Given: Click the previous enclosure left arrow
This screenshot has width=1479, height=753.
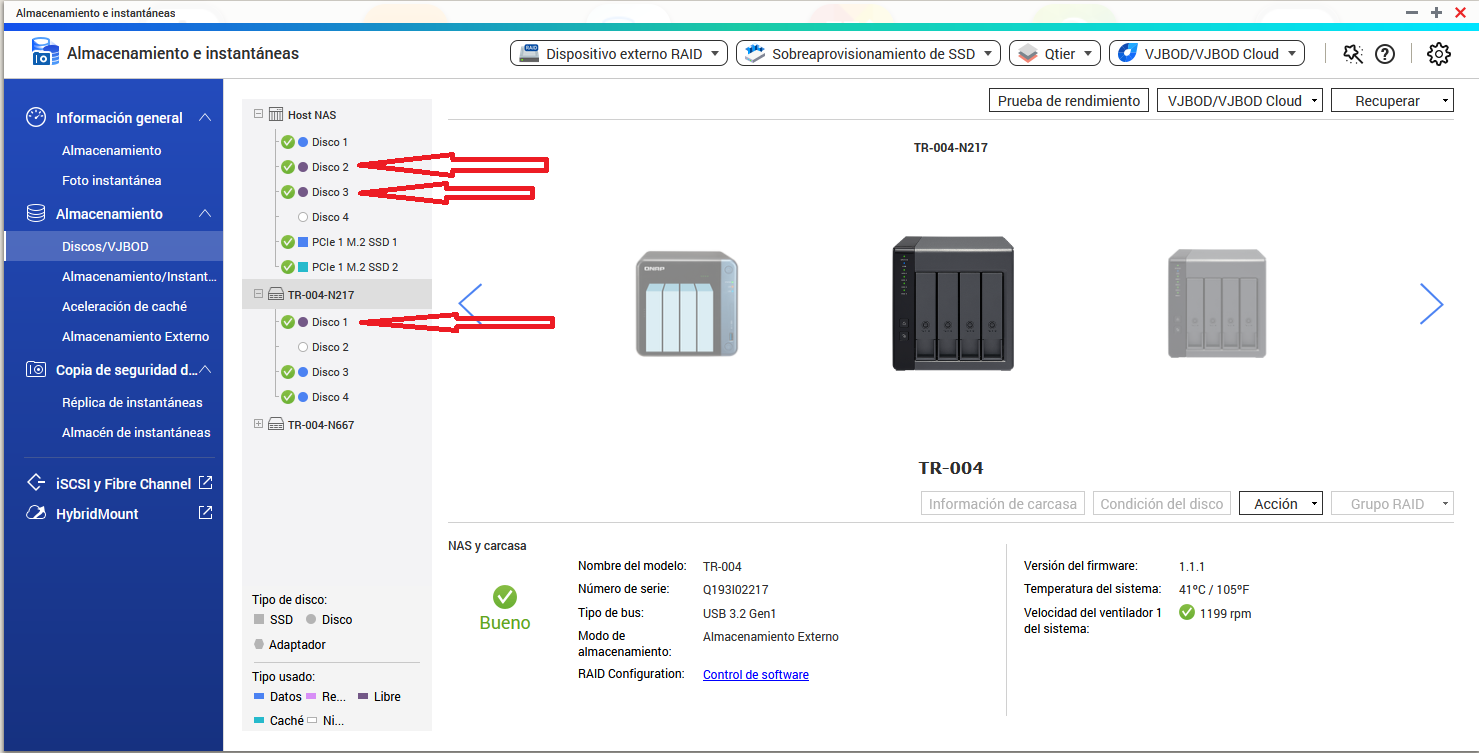Looking at the screenshot, I should tap(470, 304).
